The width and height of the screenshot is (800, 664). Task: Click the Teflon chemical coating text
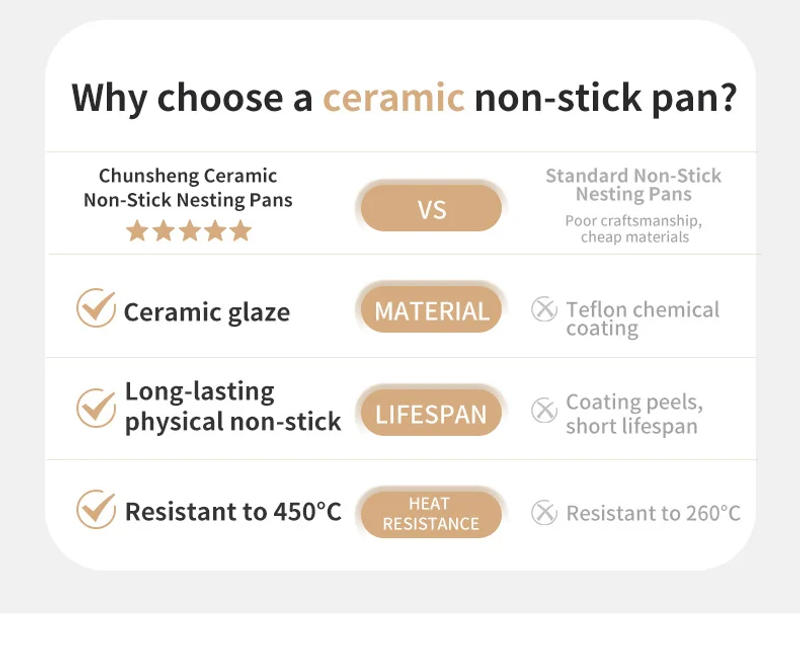pos(642,319)
